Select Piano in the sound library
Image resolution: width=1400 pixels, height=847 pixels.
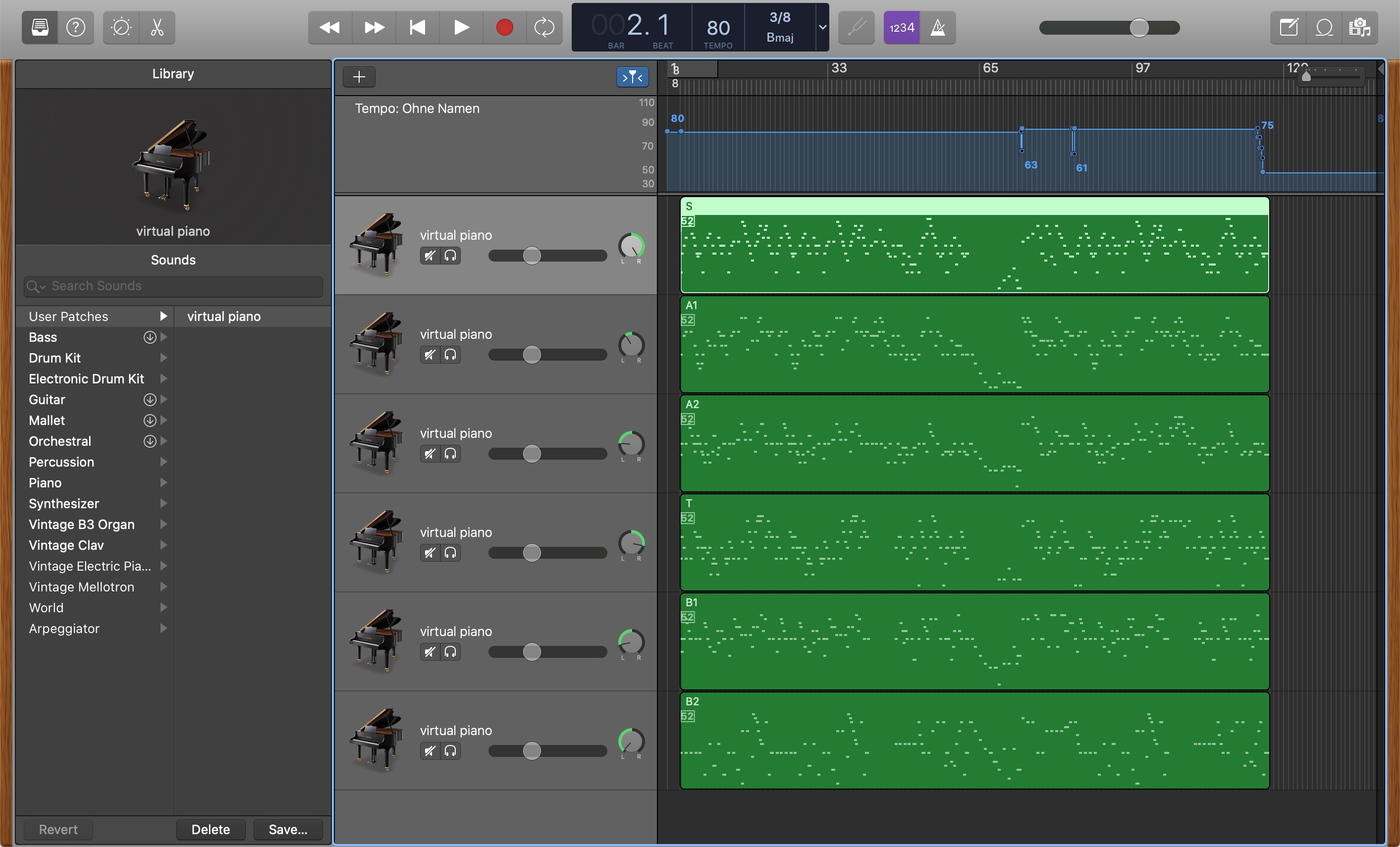pos(46,483)
